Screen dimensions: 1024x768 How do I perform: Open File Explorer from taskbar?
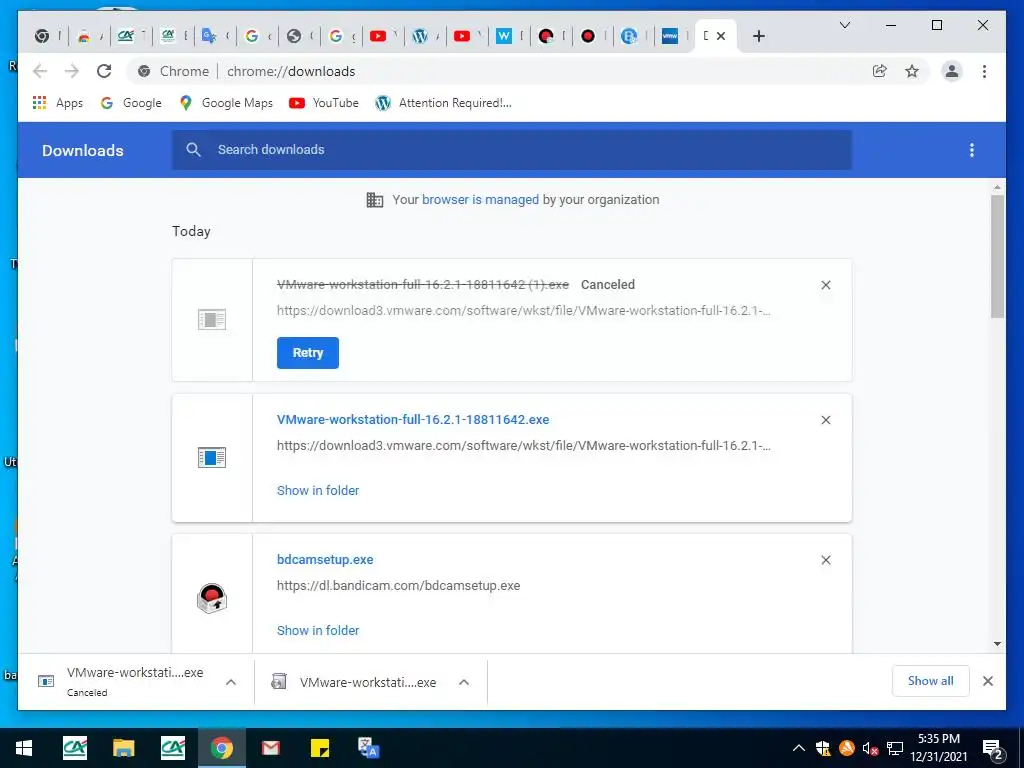point(123,748)
